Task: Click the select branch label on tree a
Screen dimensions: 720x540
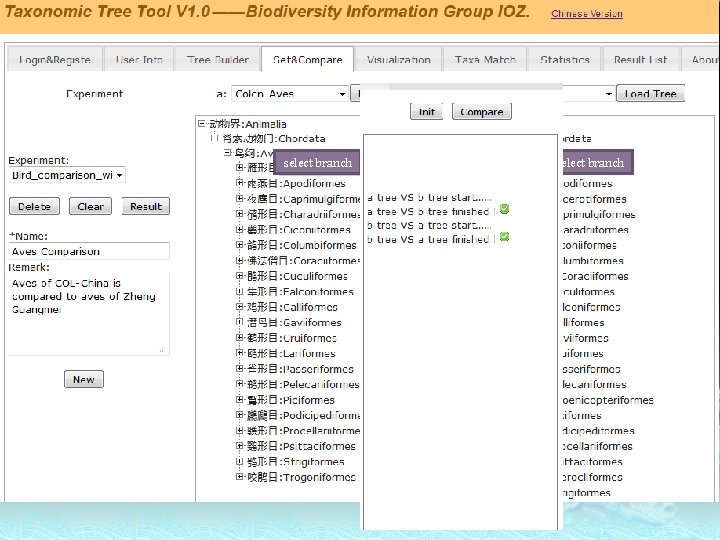Action: click(x=317, y=163)
